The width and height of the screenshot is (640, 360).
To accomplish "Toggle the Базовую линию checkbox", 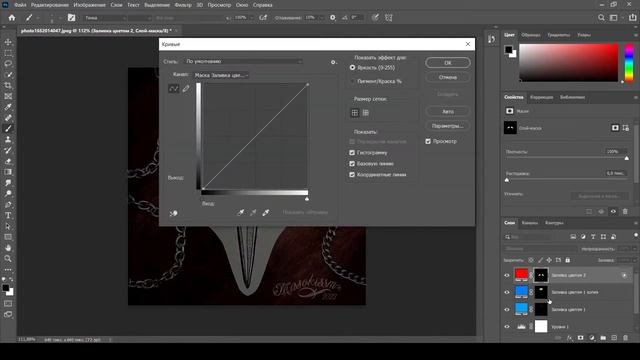I will (352, 163).
